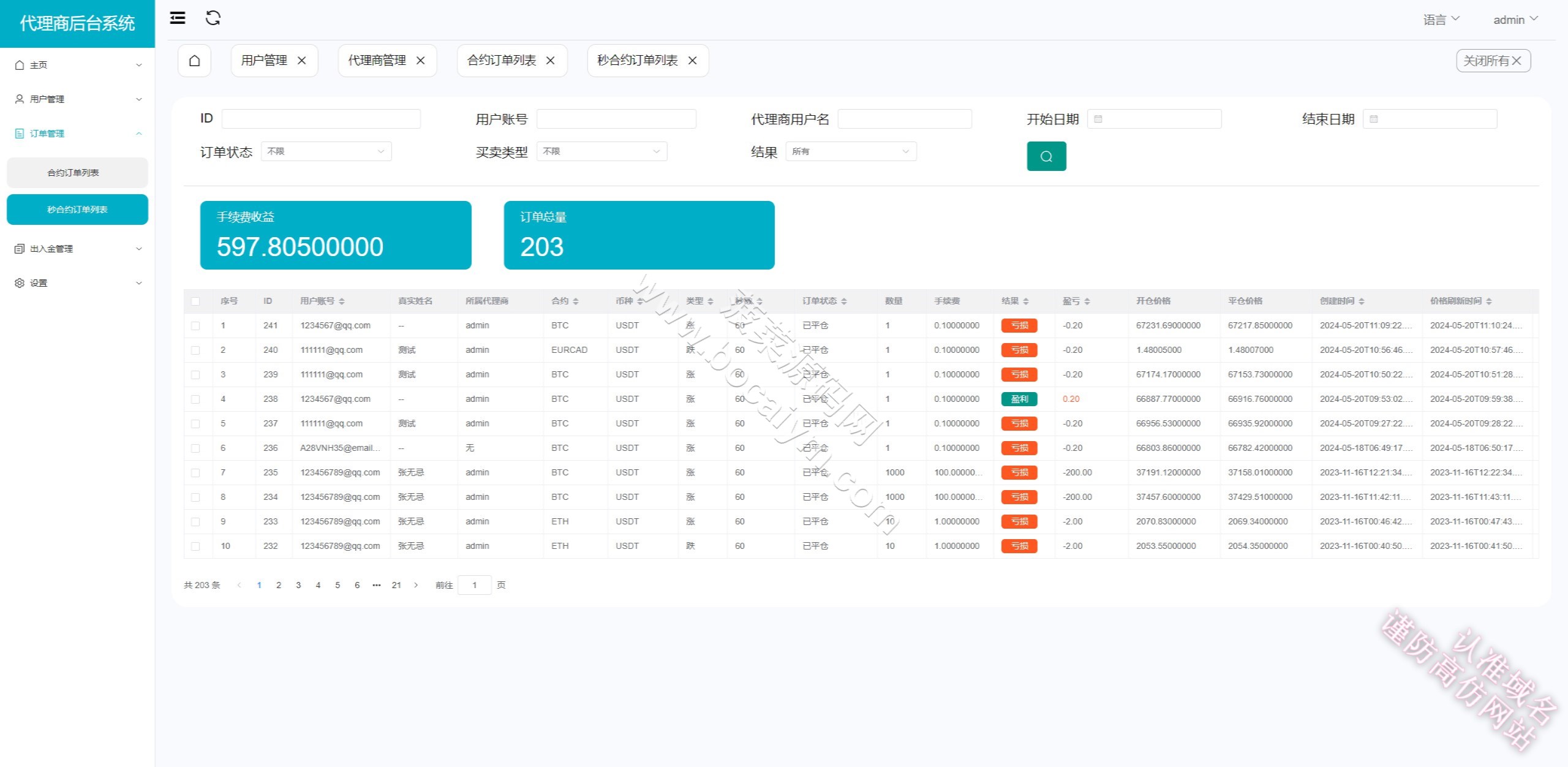
Task: Click the 代理商后台系统 logo title
Action: click(x=77, y=23)
